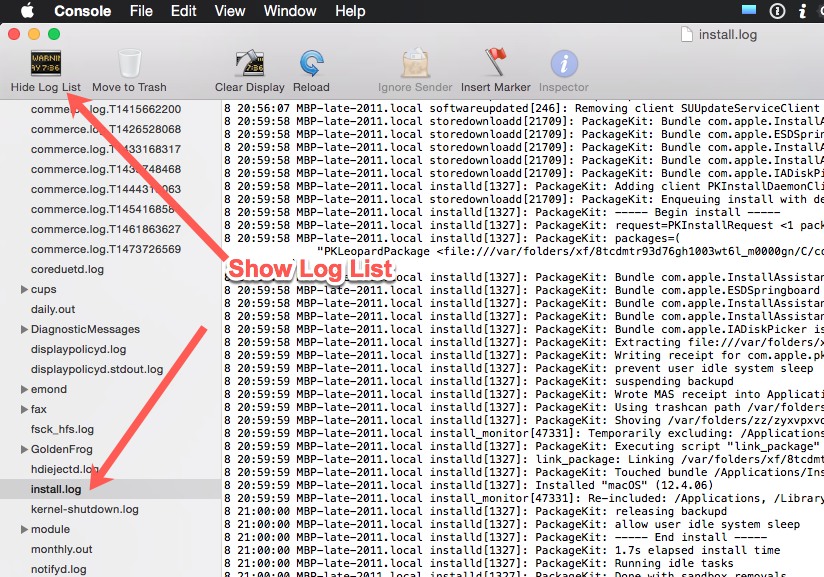Click the circled 1 icon in the menu bar
The image size is (824, 577).
[777, 11]
